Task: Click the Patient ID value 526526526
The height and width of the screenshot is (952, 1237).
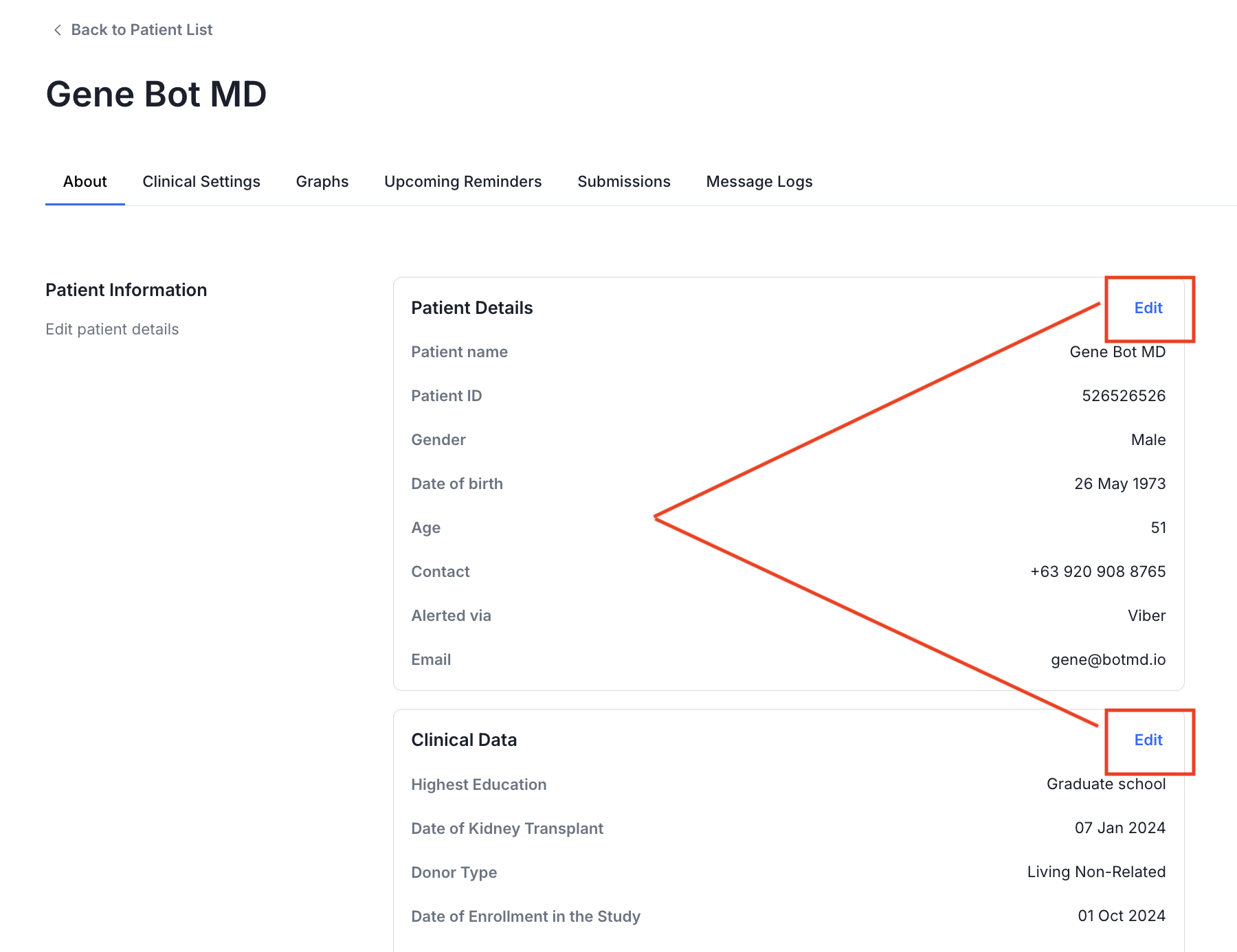Action: coord(1123,396)
